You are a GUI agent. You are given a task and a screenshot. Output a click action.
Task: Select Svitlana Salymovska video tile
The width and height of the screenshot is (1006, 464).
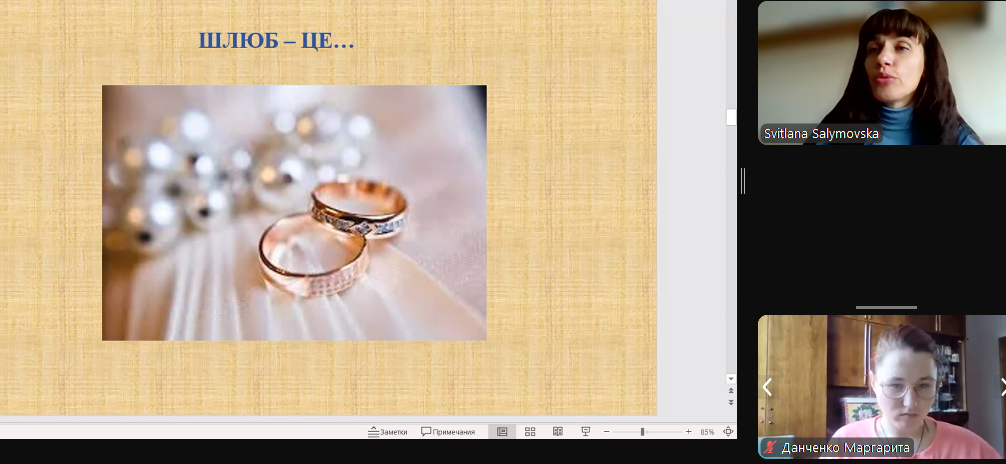[x=882, y=73]
